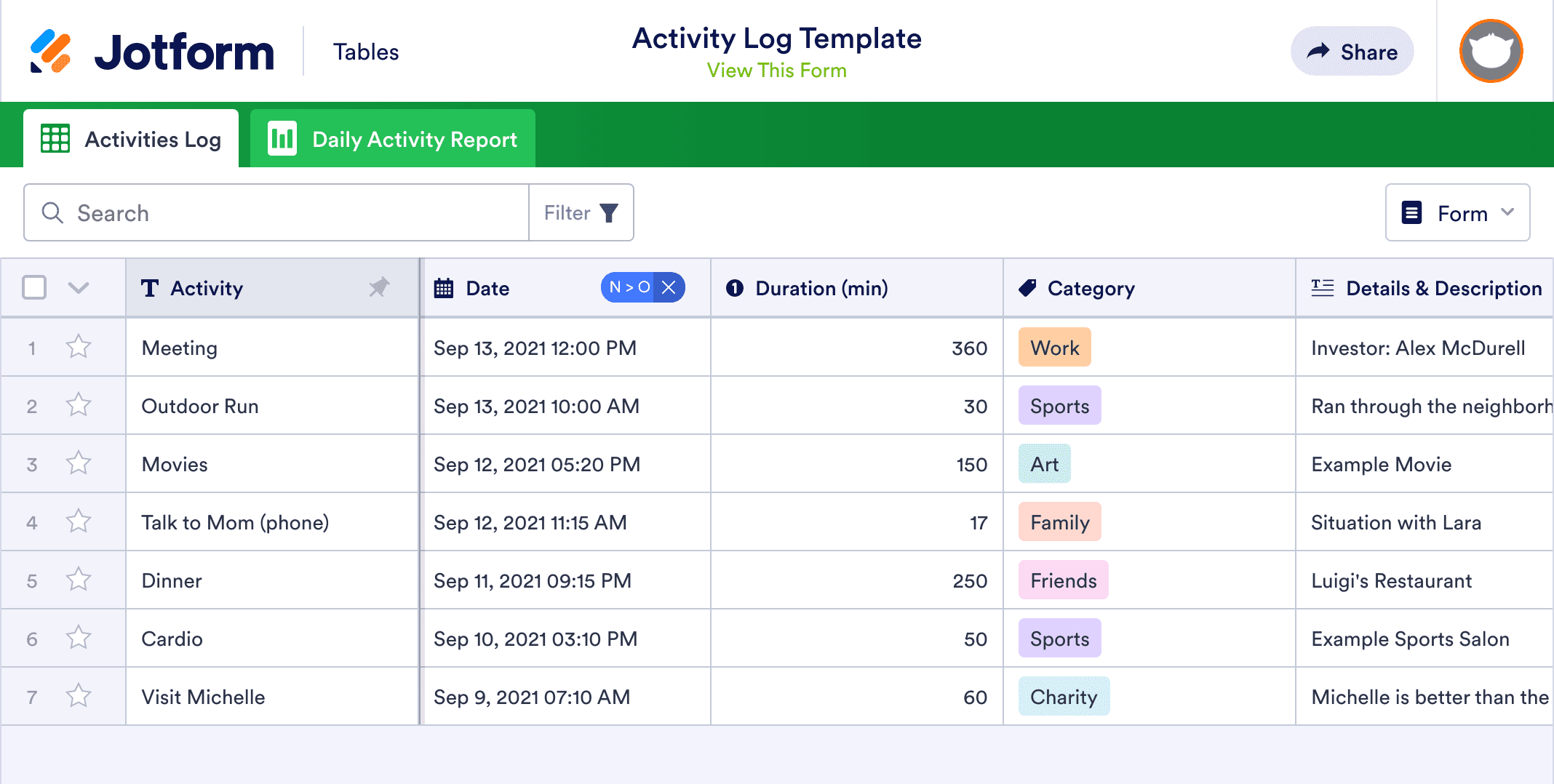Select the Activities Log tab
Viewport: 1554px width, 784px height.
131,138
